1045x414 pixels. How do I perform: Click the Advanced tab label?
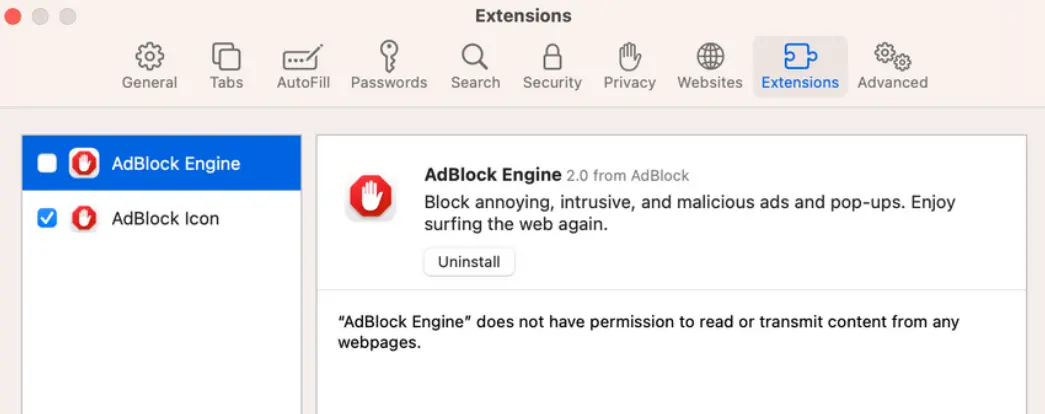point(892,82)
